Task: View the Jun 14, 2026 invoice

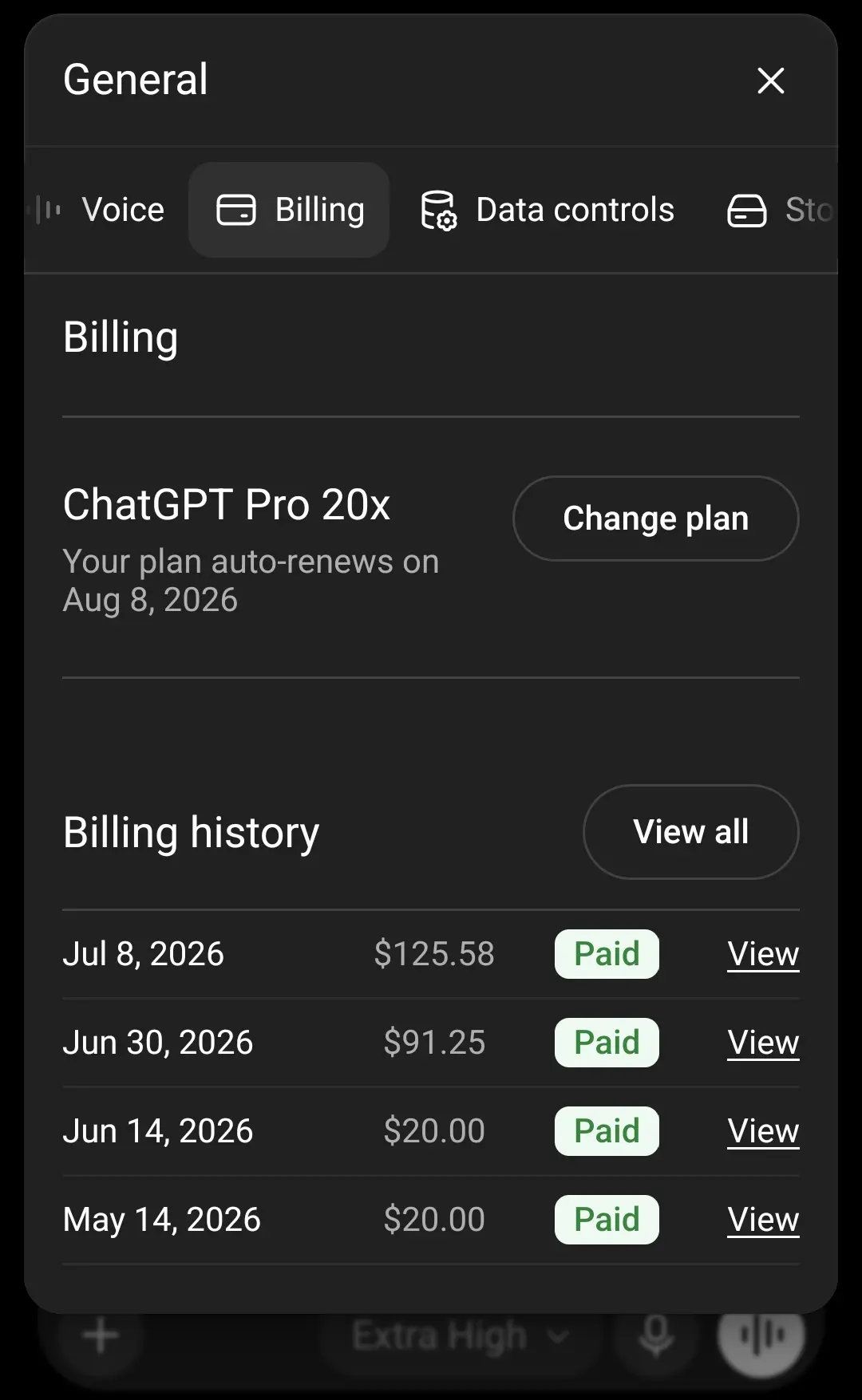Action: point(763,1131)
